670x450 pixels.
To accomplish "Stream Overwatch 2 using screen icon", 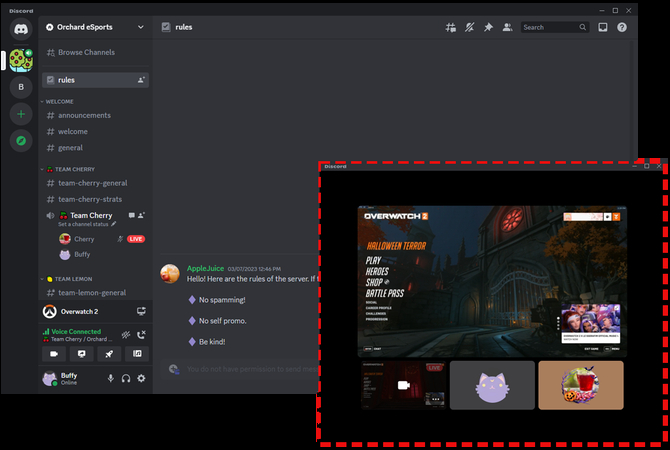I will coord(141,311).
